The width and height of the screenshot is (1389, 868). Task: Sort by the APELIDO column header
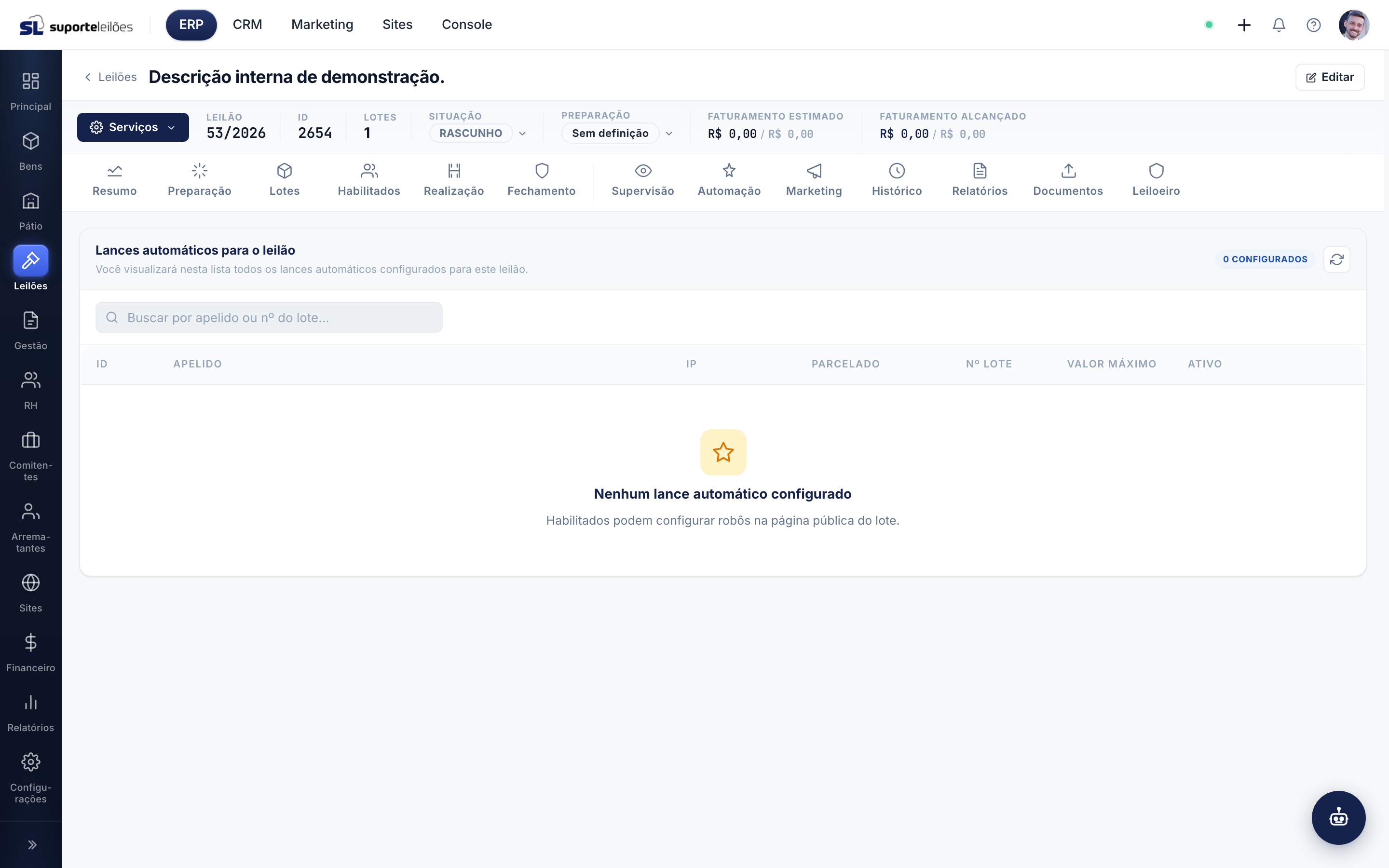coord(197,364)
